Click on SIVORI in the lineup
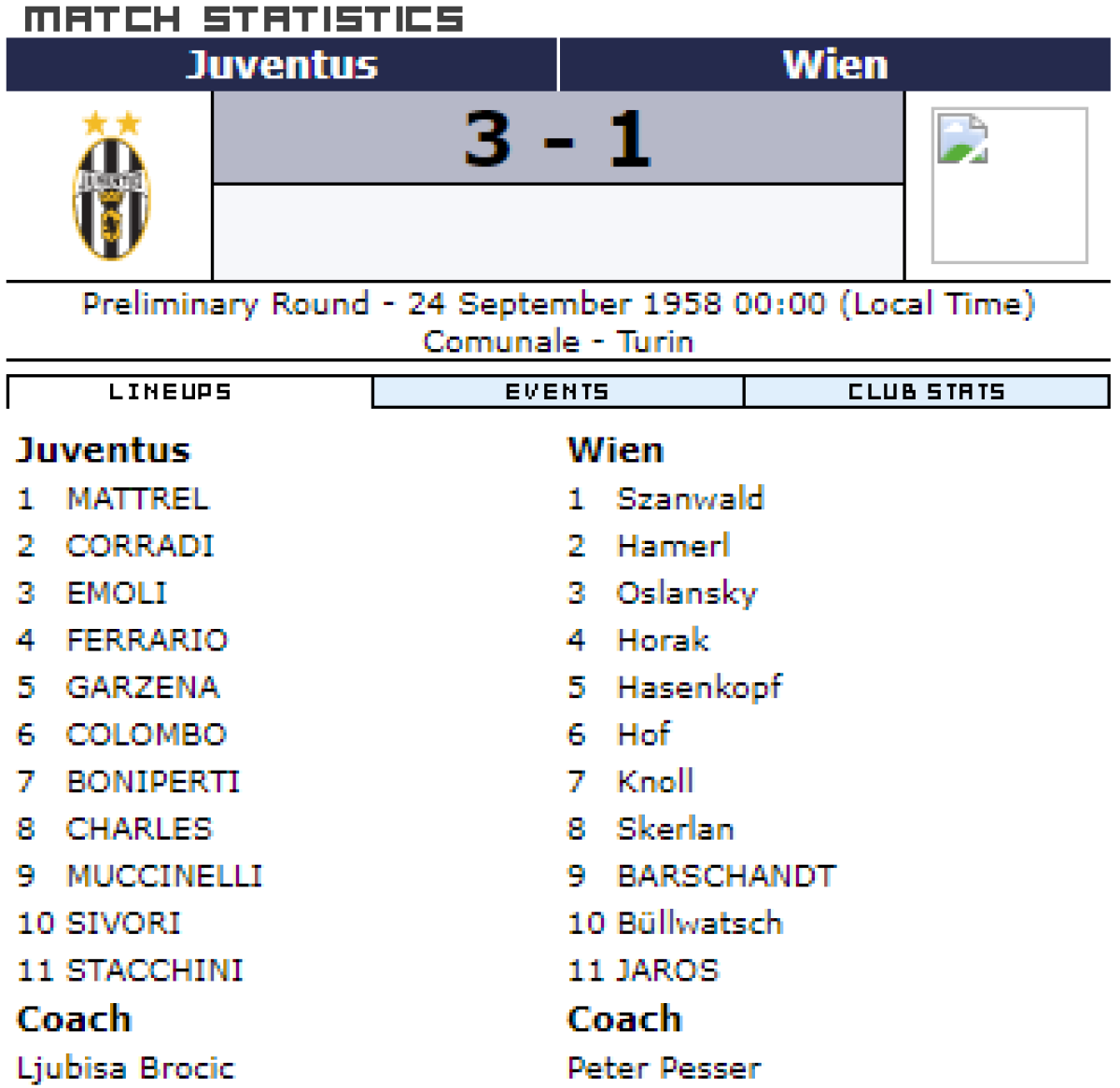The width and height of the screenshot is (1120, 1088). click(123, 923)
